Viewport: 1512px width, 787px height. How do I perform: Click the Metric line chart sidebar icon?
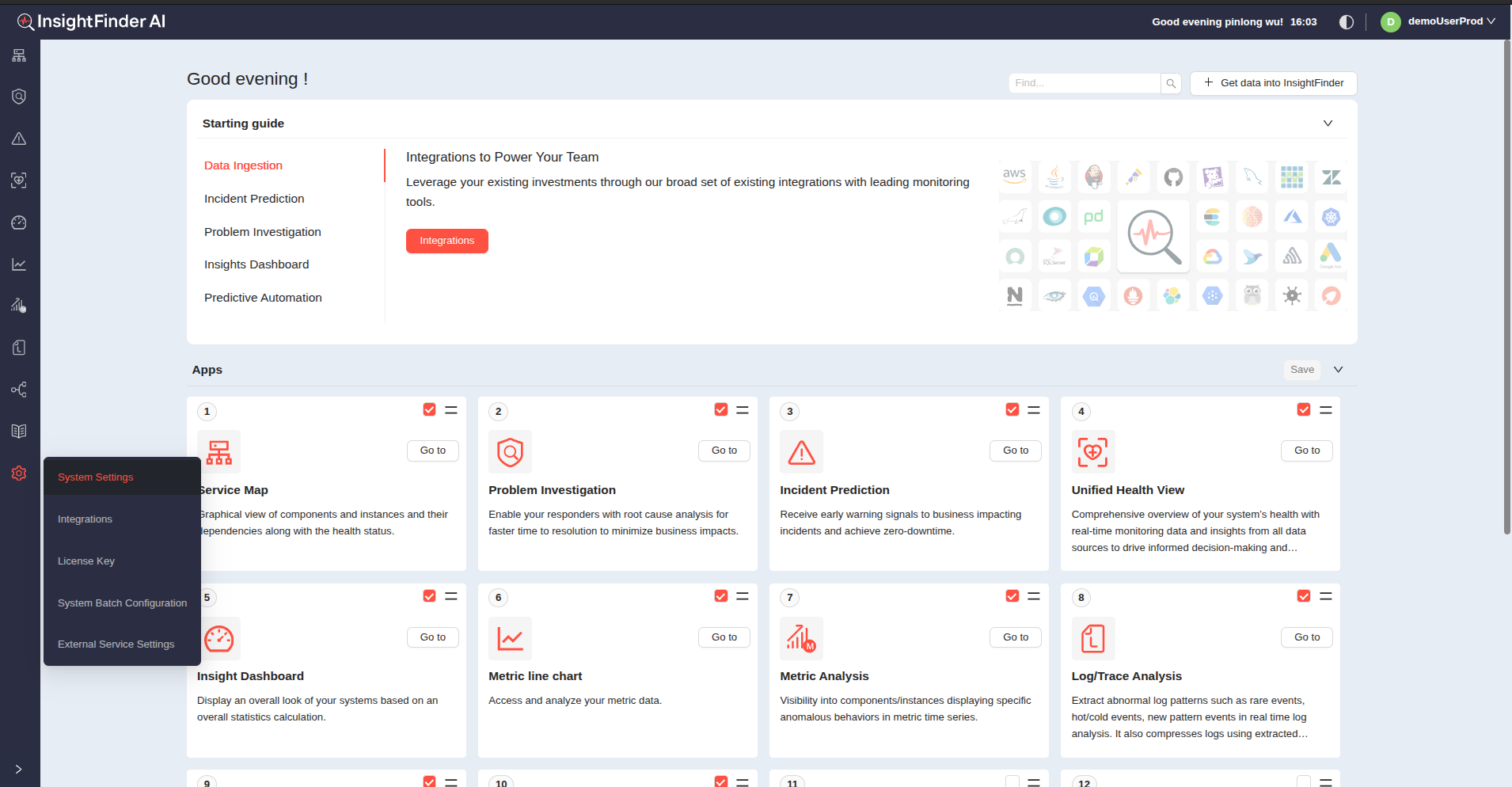19,264
